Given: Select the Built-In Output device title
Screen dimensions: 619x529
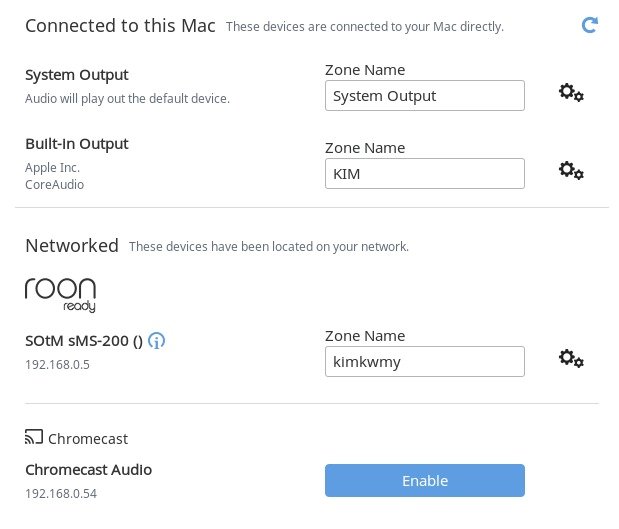Looking at the screenshot, I should [x=77, y=144].
